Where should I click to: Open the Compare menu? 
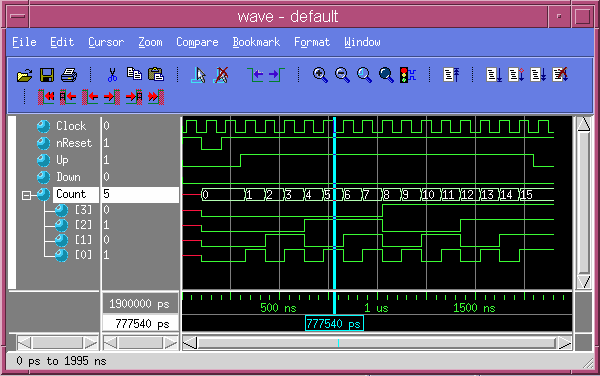197,42
